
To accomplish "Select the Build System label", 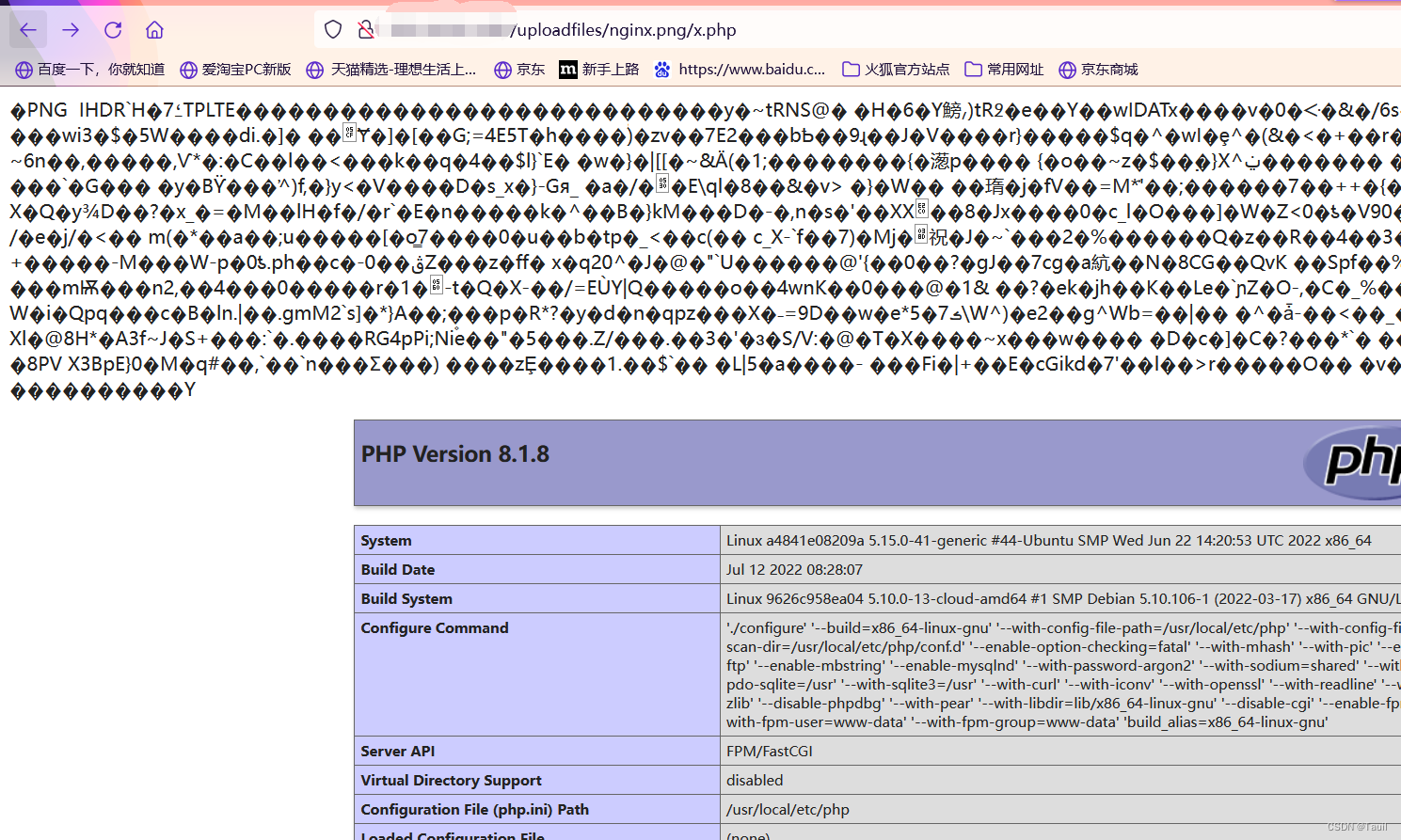I will coord(406,599).
